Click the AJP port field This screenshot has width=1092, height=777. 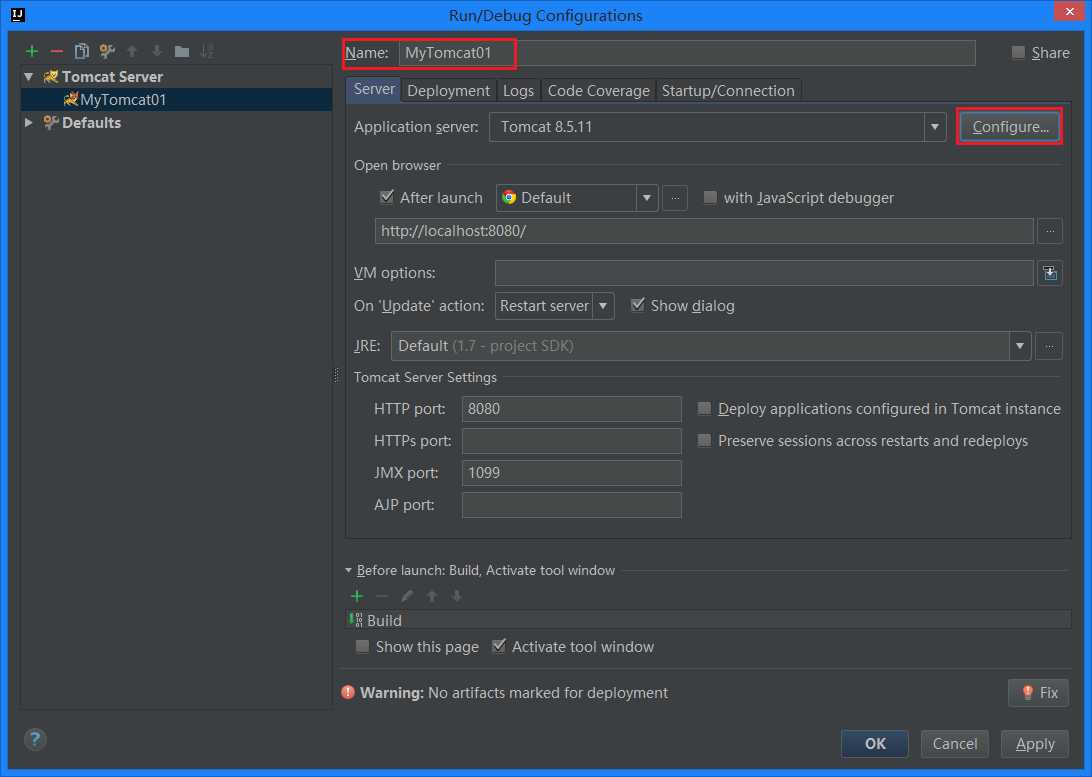[571, 505]
